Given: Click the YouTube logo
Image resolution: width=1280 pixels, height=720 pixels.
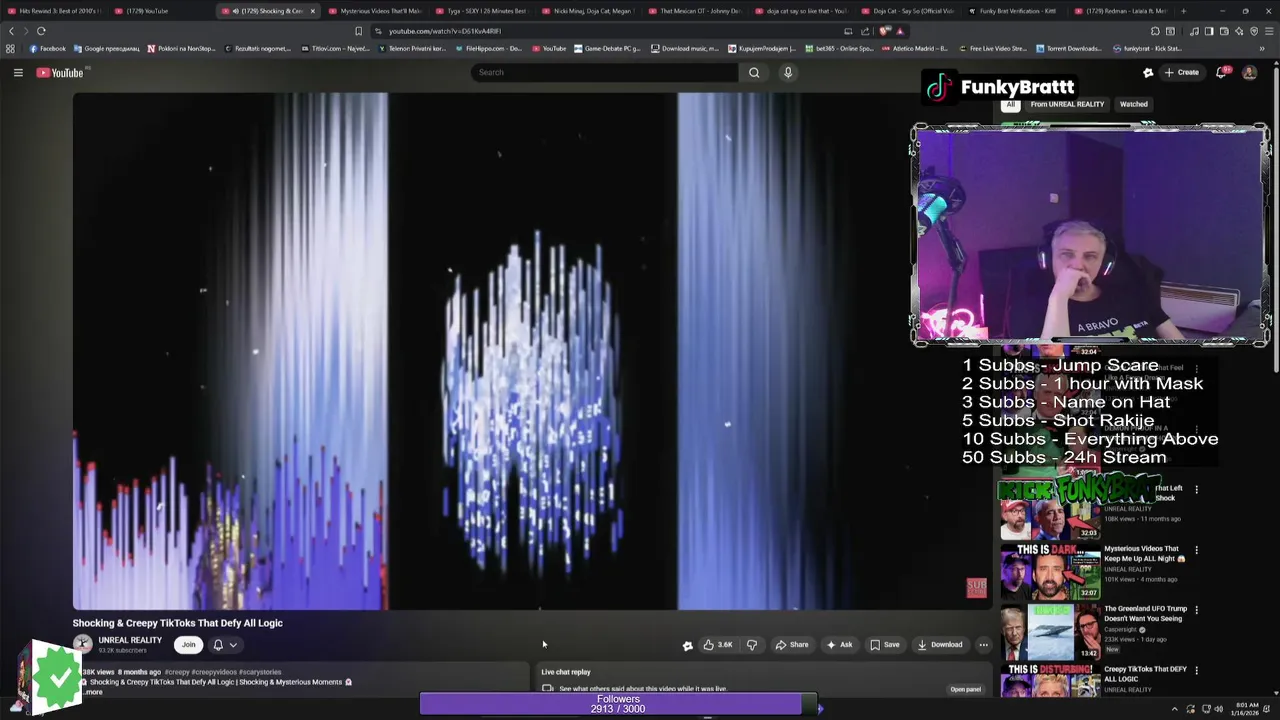Looking at the screenshot, I should click(x=60, y=72).
